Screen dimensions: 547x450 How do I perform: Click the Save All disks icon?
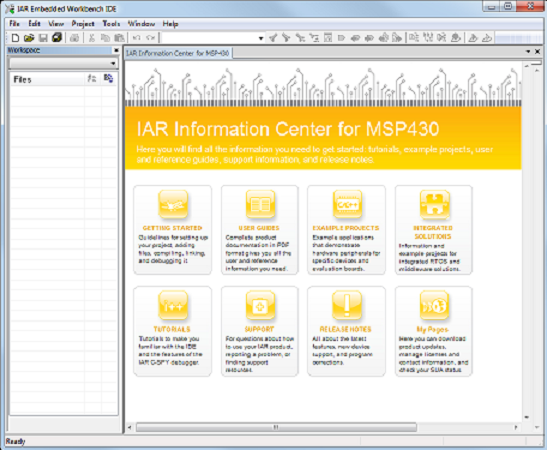(x=57, y=37)
